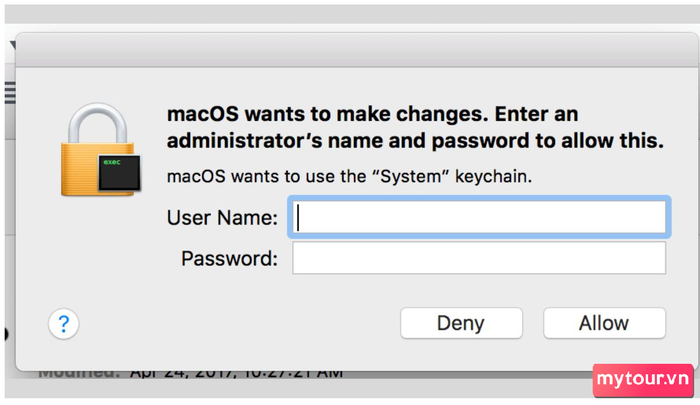Click the mytour.vn watermark logo
Image resolution: width=700 pixels, height=405 pixels.
[x=643, y=380]
